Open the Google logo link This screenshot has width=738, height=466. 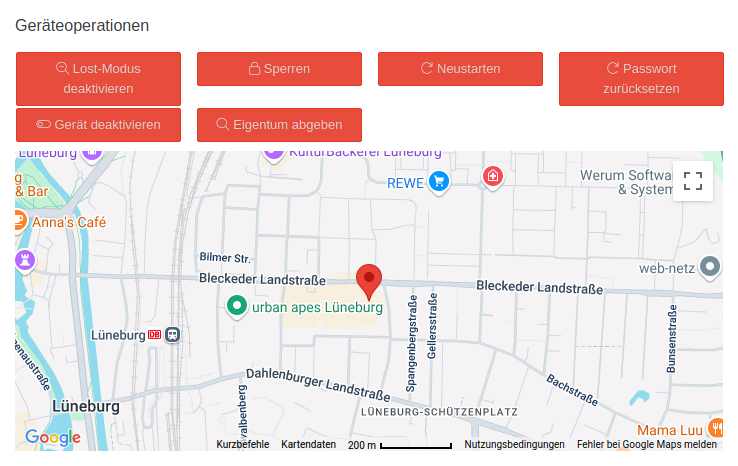(x=52, y=438)
